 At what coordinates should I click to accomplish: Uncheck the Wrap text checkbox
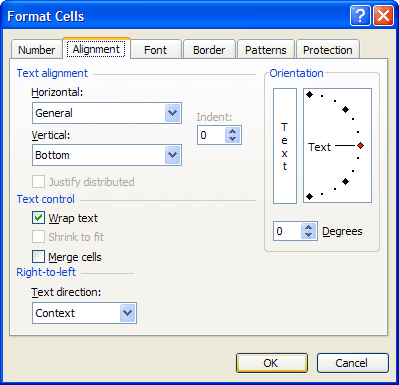pos(38,218)
